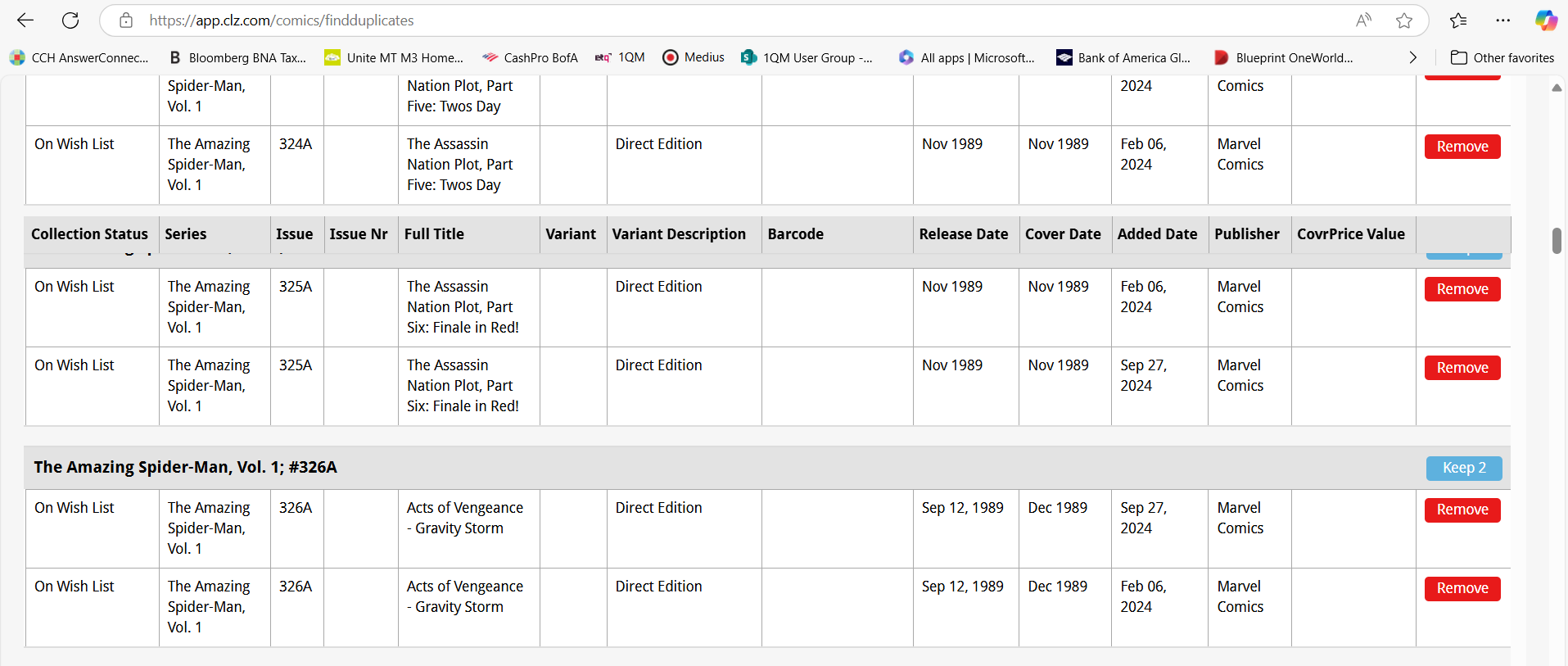Screen dimensions: 1568x666
Task: Remove issue 326A added Feb 06, 2024
Action: [x=1462, y=588]
